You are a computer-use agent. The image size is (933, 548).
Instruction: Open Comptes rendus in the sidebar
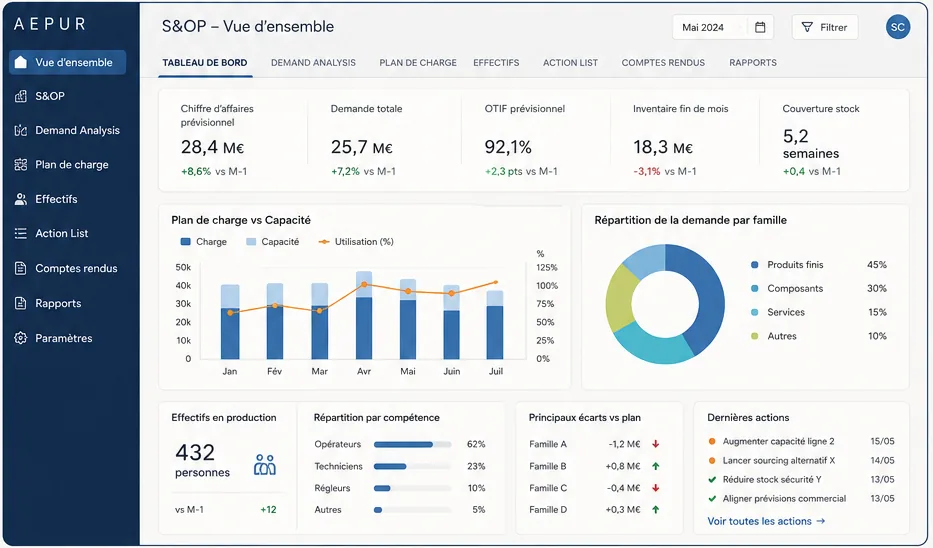(67, 268)
